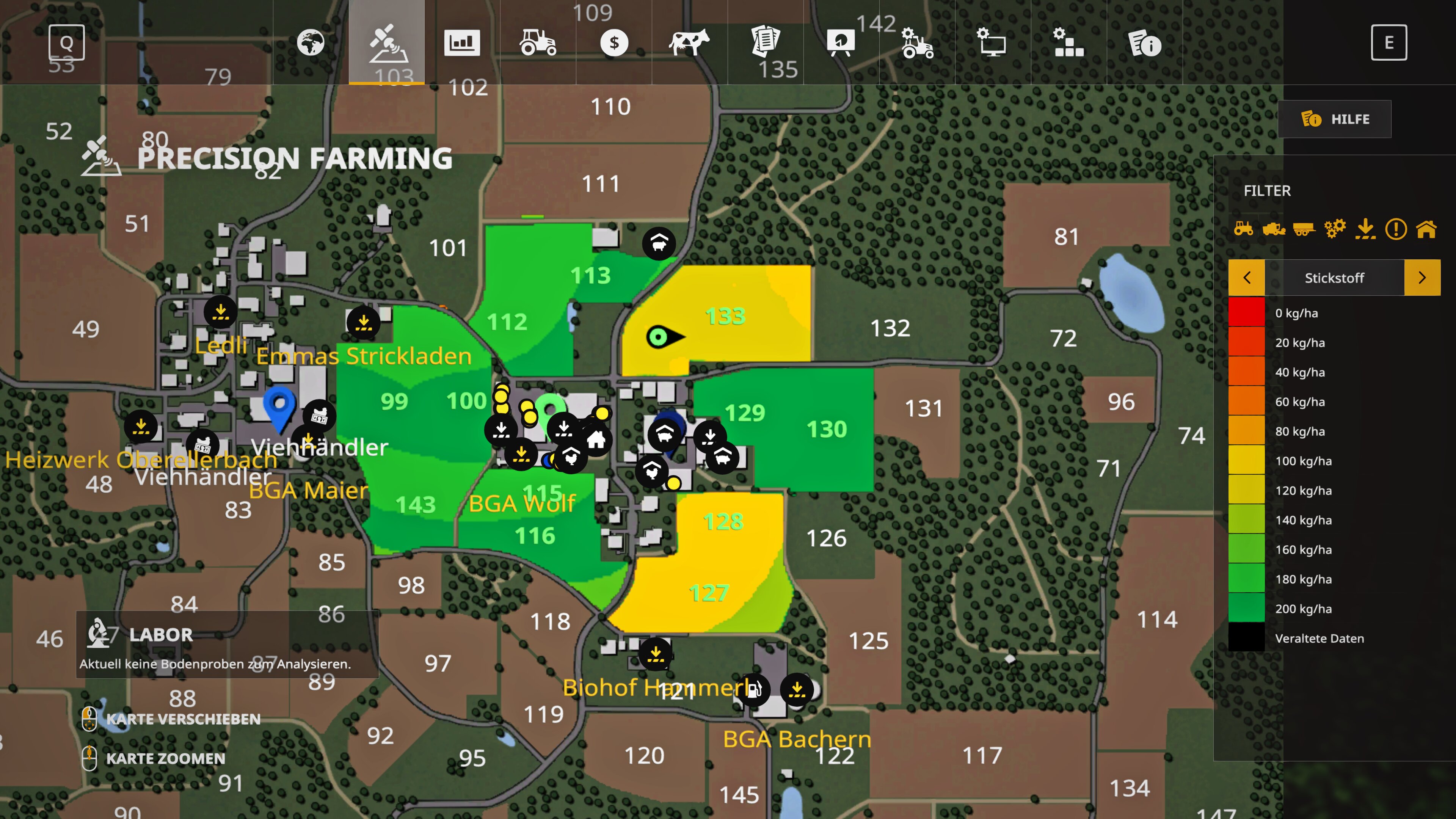The width and height of the screenshot is (1456, 819).
Task: Toggle the home buildings map filter
Action: [x=1426, y=229]
